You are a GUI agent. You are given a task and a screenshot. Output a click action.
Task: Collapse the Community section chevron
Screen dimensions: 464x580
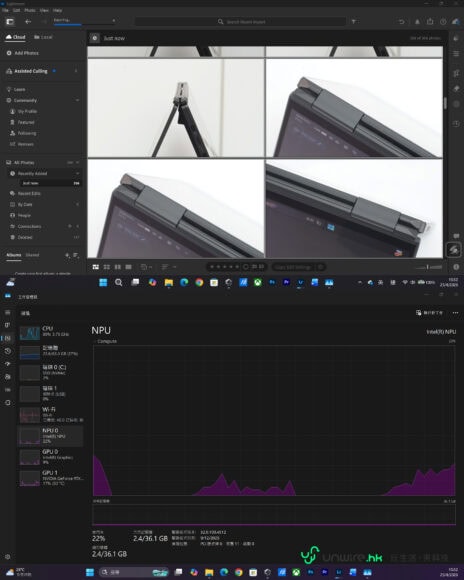(x=77, y=100)
